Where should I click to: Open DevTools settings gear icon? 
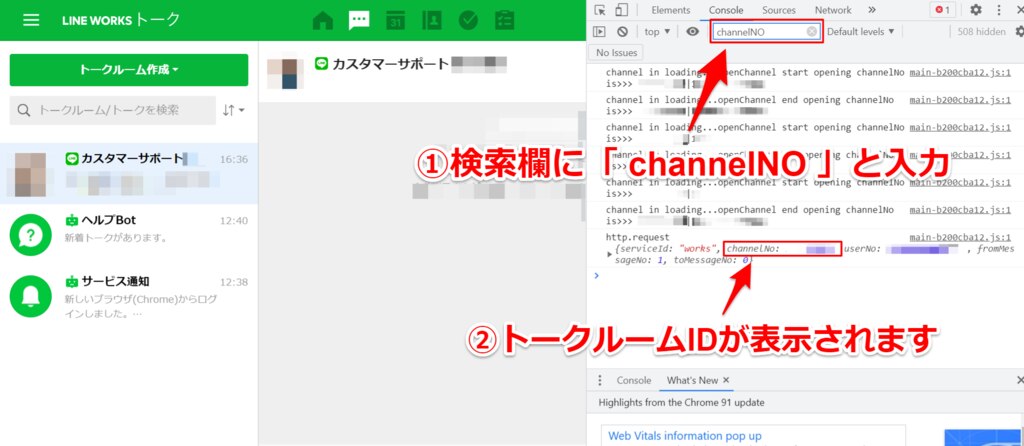click(x=976, y=10)
